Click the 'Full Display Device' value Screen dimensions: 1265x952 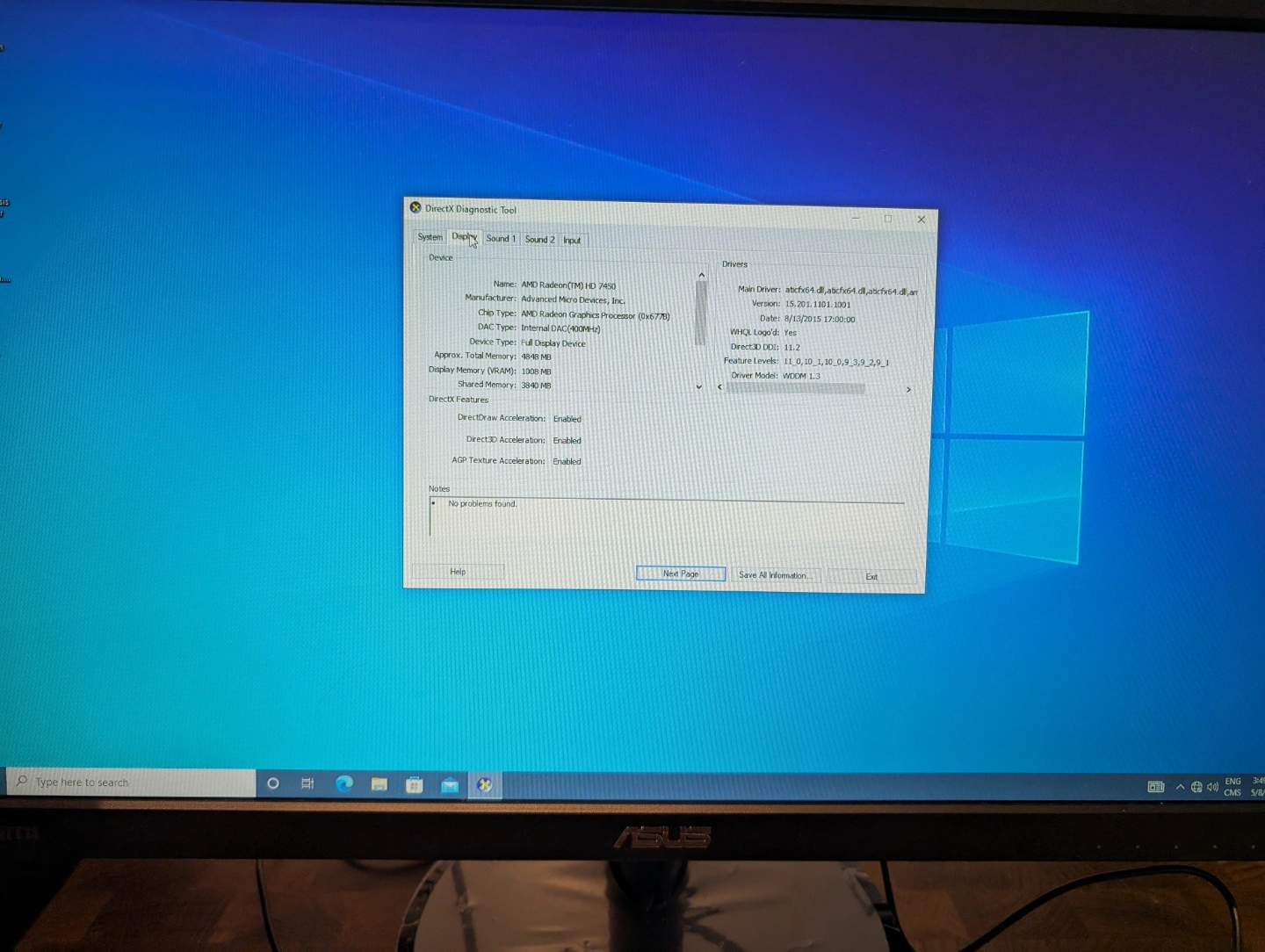pos(553,343)
